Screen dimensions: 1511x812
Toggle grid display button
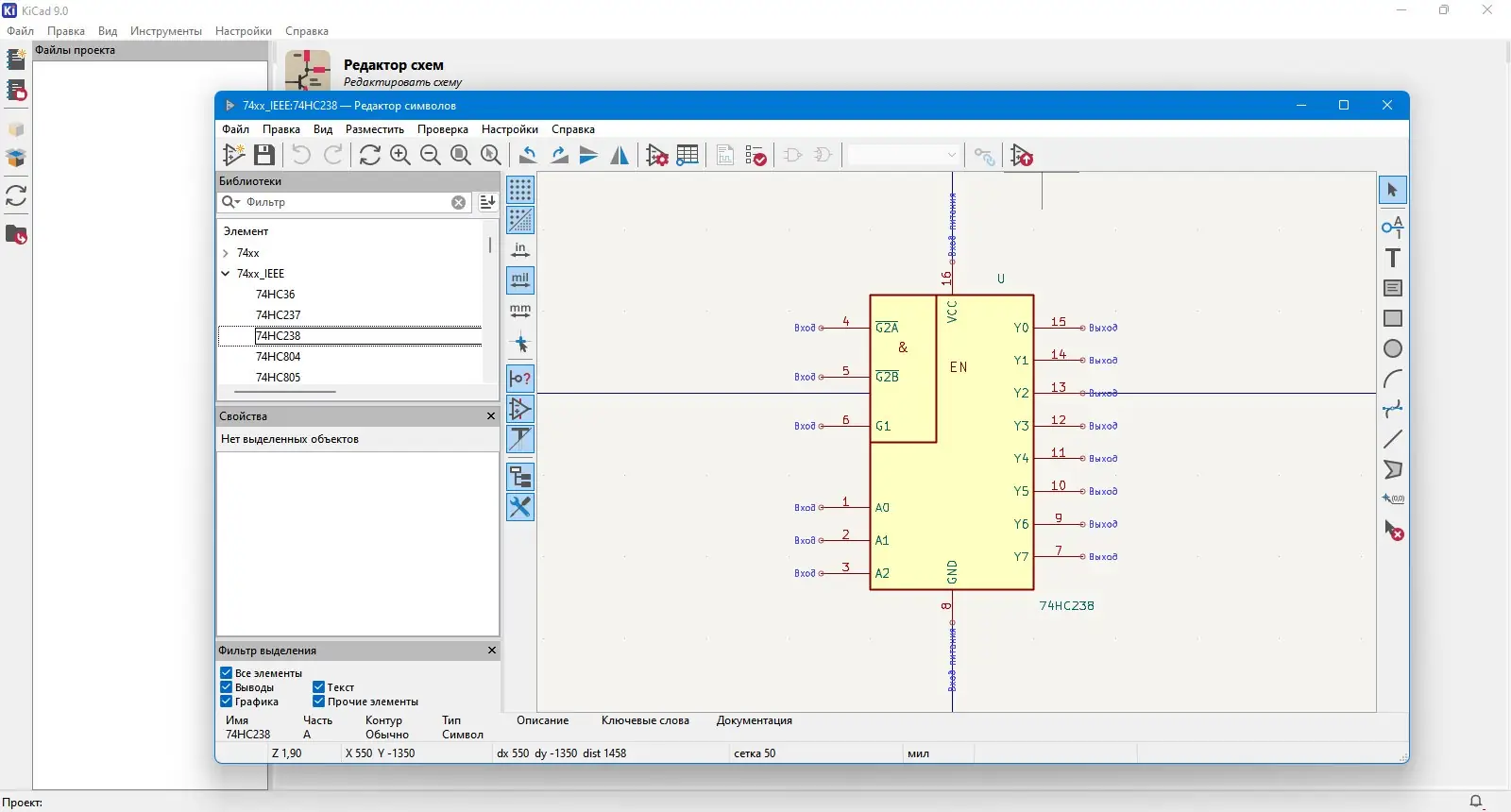pyautogui.click(x=520, y=190)
